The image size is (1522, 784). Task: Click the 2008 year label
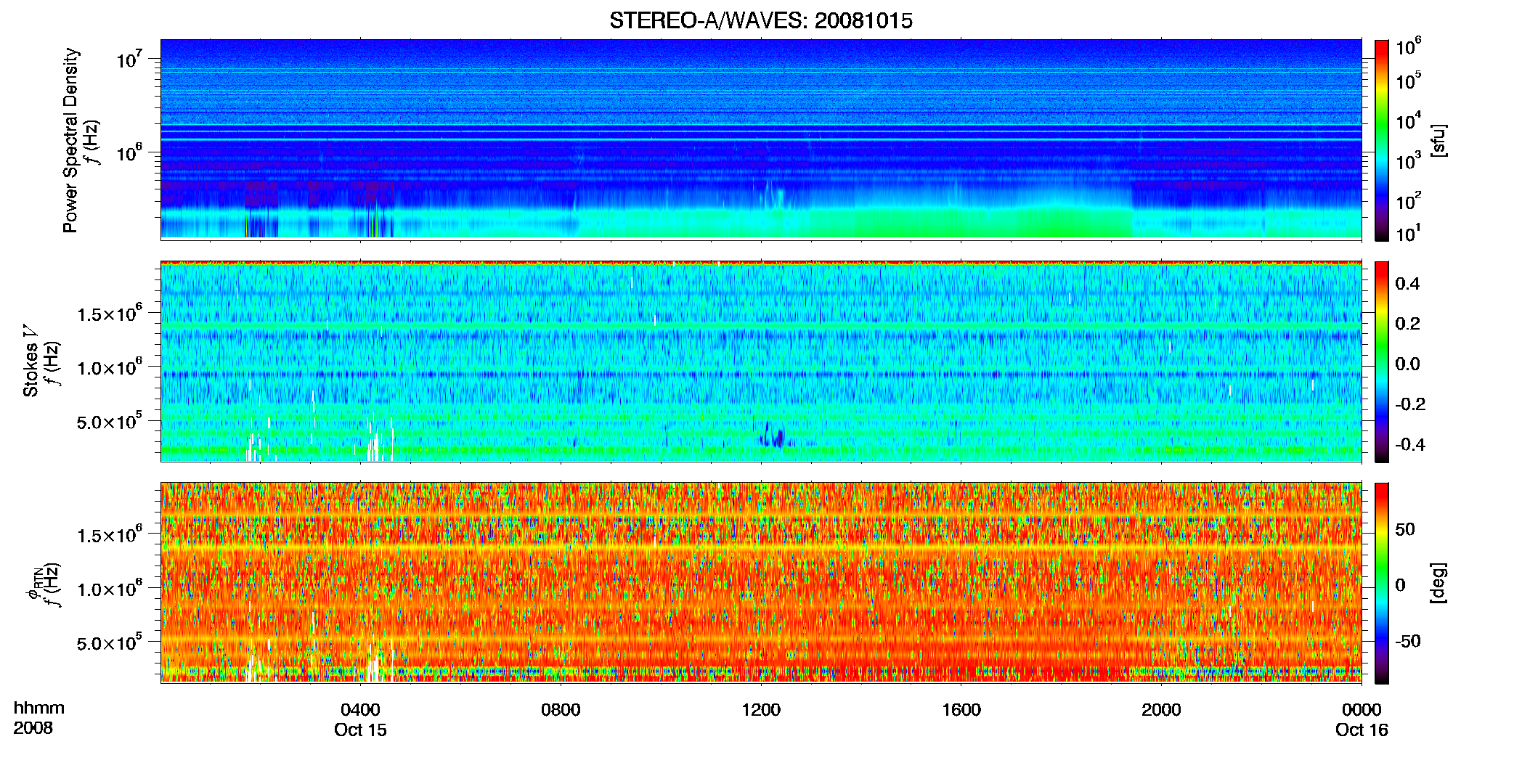tap(33, 728)
